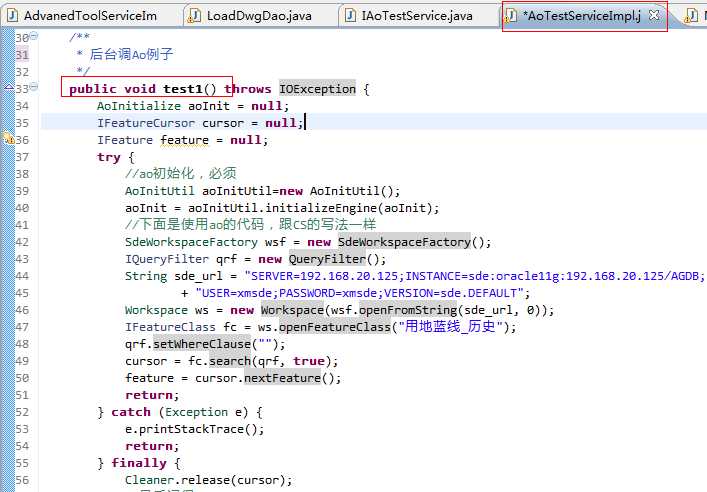Screen dimensions: 707x492
Task: Click the Java file icon on LoadDwgDao tab
Action: [x=194, y=16]
